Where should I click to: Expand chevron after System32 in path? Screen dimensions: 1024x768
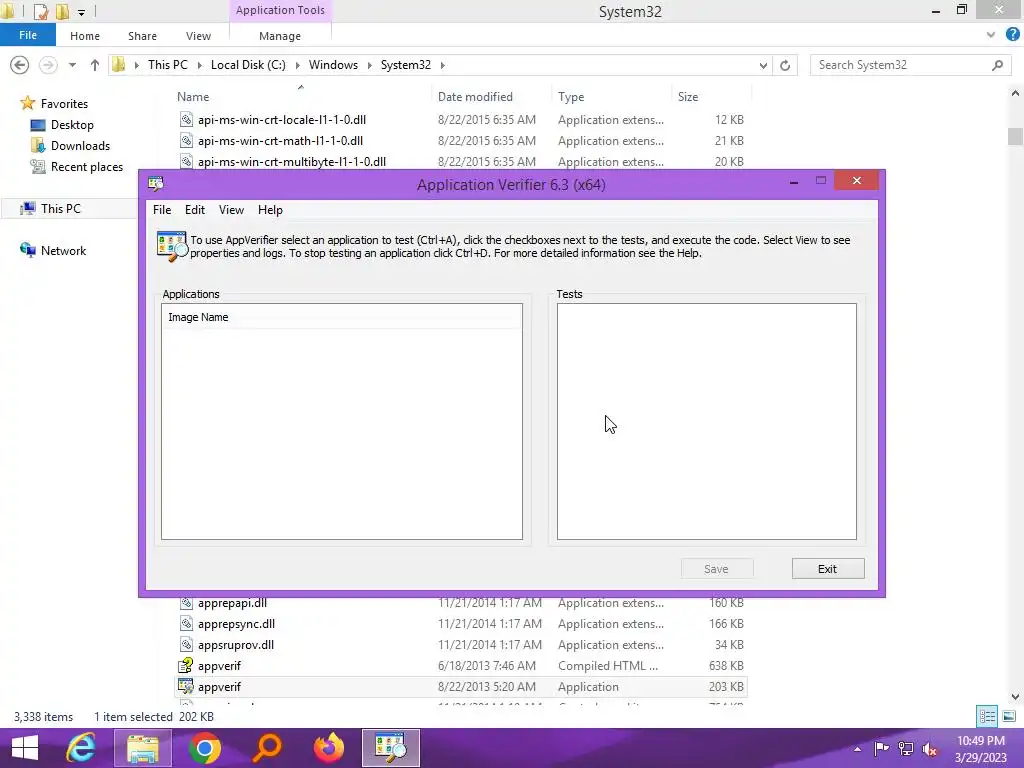pos(443,65)
